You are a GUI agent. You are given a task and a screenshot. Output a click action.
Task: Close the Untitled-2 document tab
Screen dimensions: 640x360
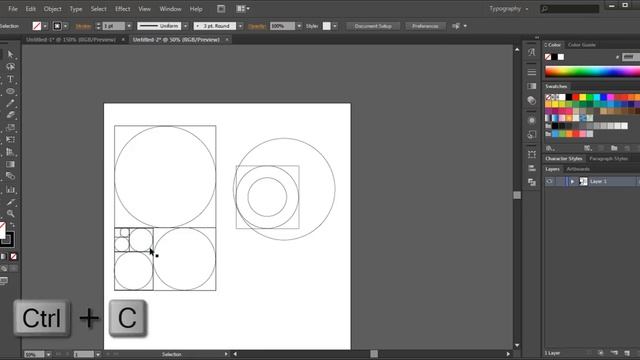pyautogui.click(x=227, y=40)
